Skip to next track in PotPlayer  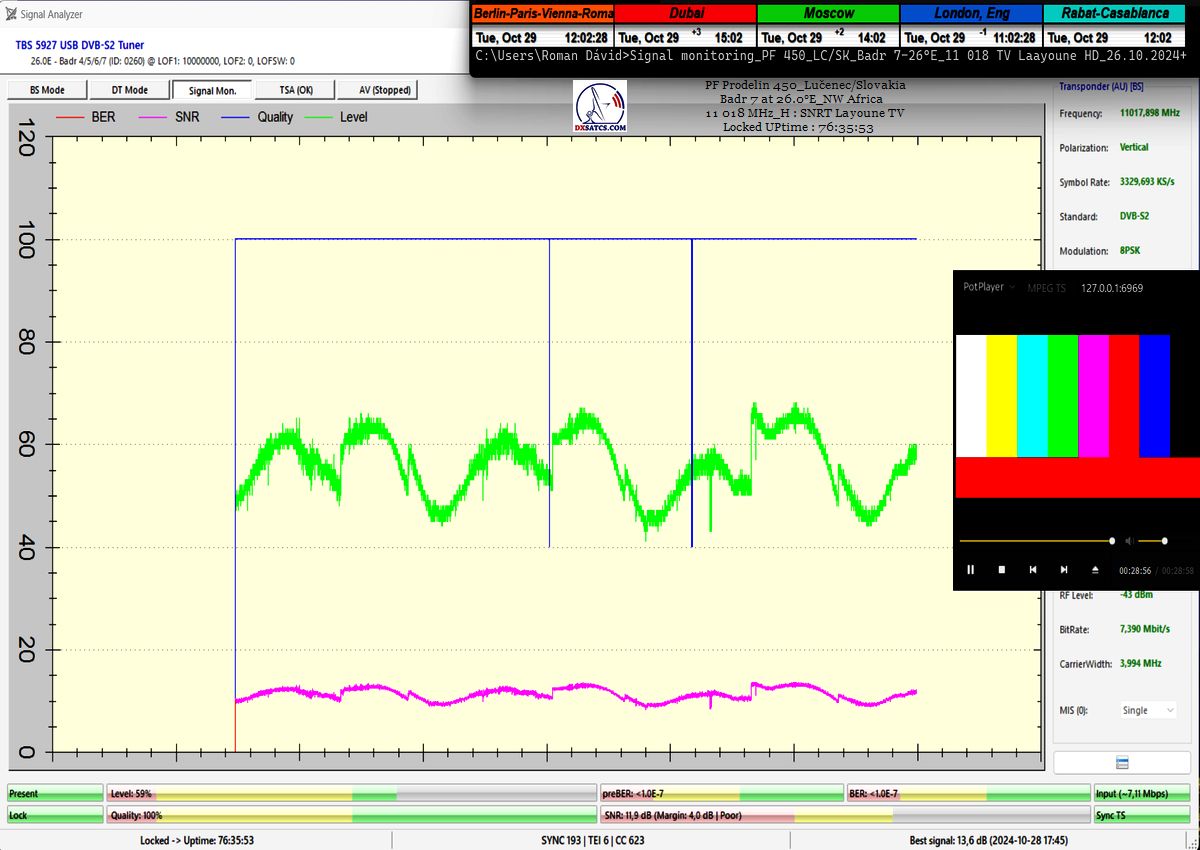[x=1064, y=570]
